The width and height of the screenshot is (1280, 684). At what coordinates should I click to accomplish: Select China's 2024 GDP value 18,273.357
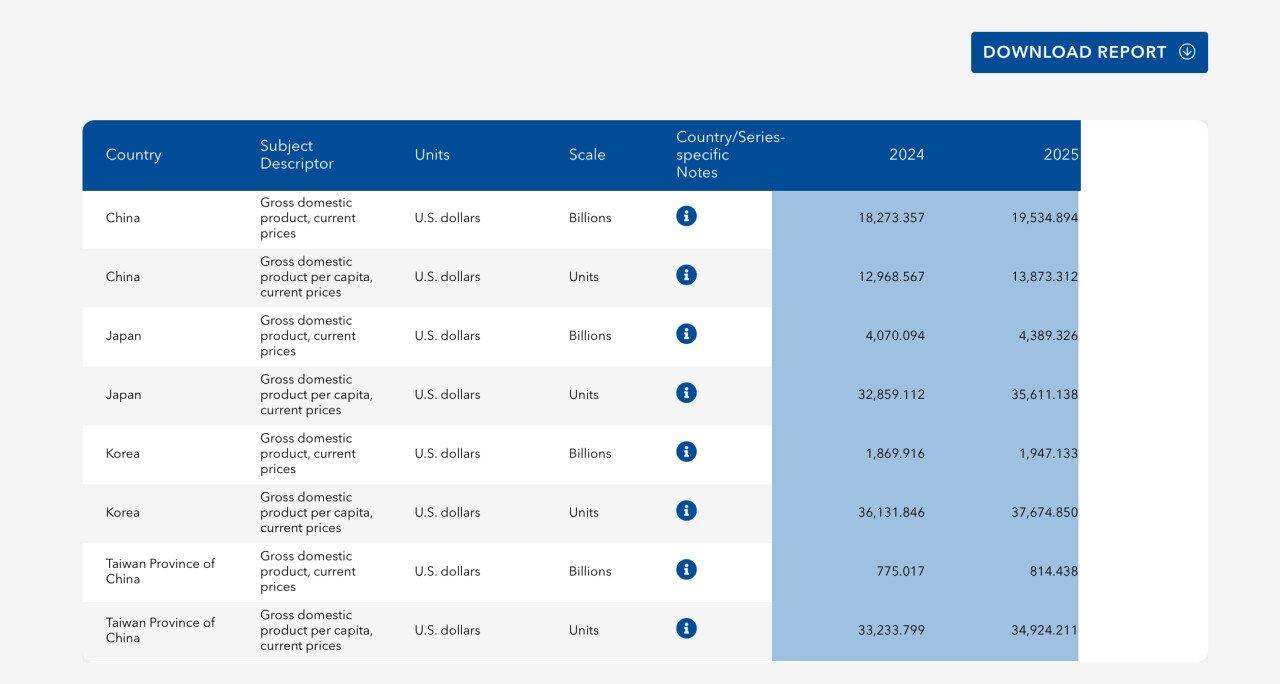[891, 218]
